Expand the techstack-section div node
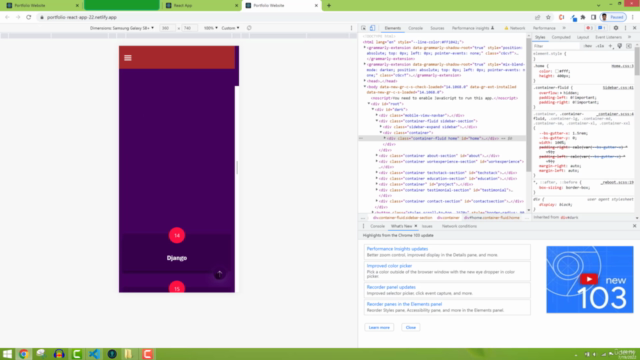The image size is (640, 360). pyautogui.click(x=377, y=173)
